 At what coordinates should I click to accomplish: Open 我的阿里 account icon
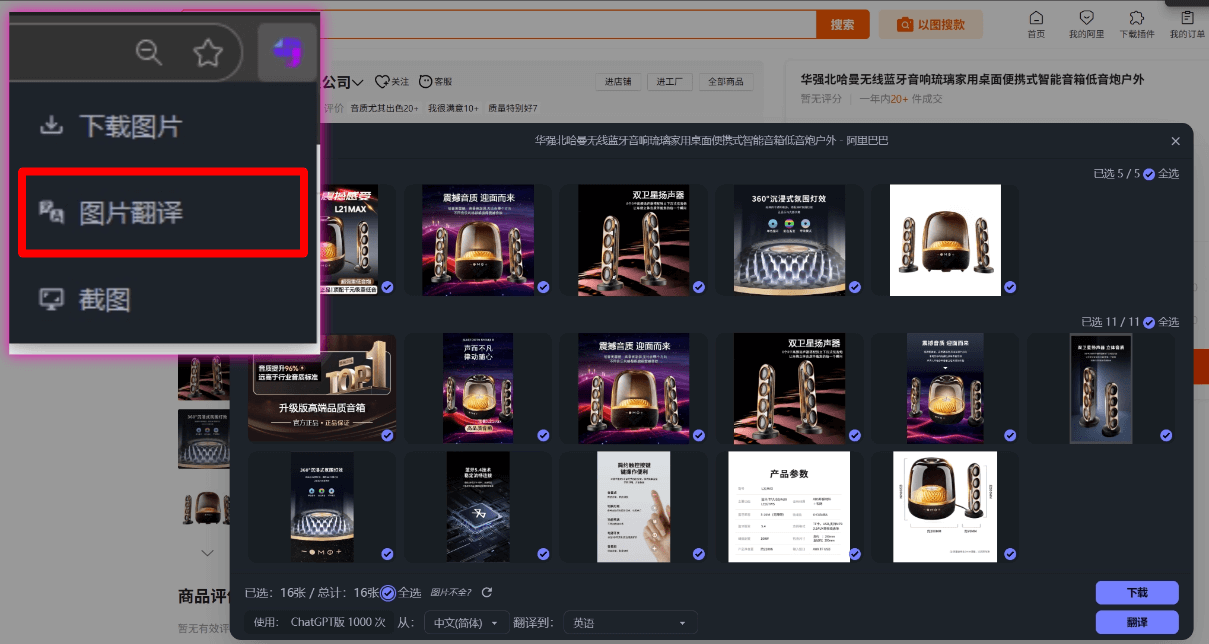[1086, 25]
